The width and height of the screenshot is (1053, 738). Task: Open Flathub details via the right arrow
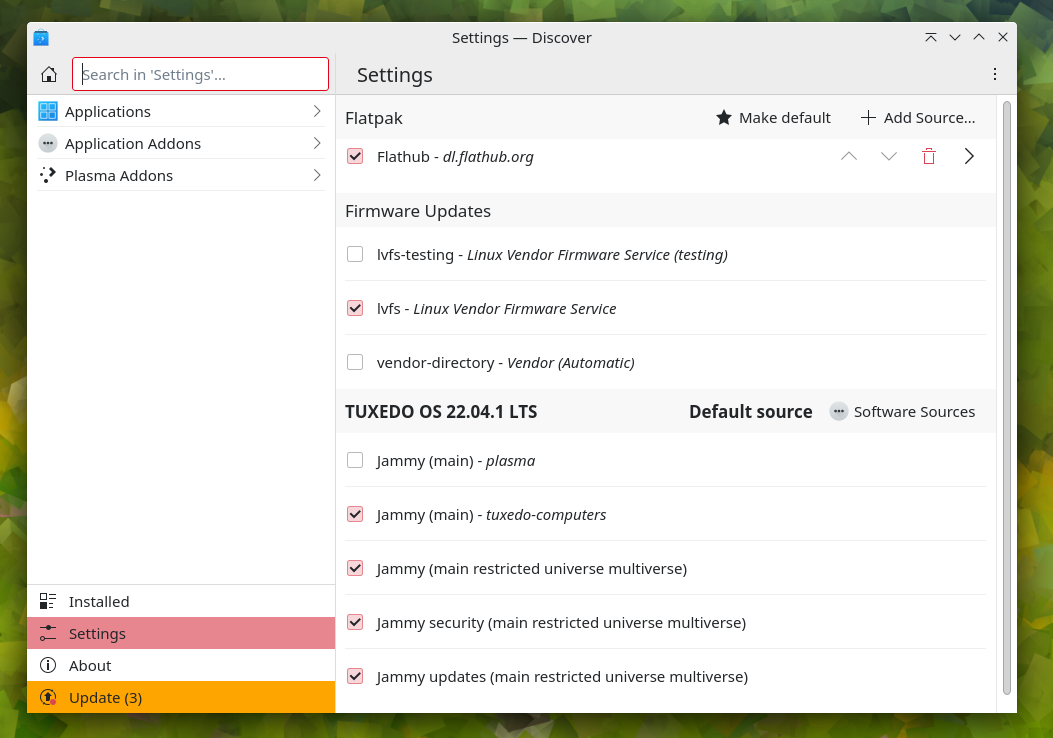[968, 156]
